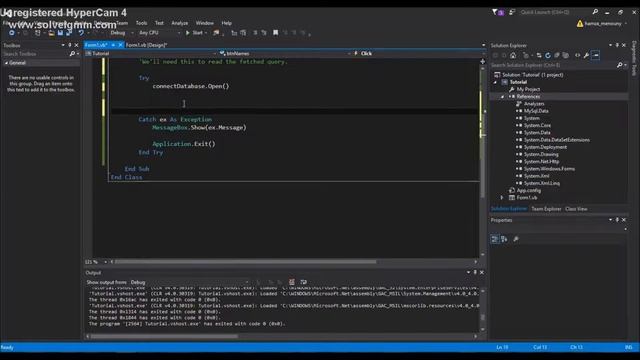Toggle Show All Files in Solution Explorer
The image size is (640, 360).
coord(566,55)
